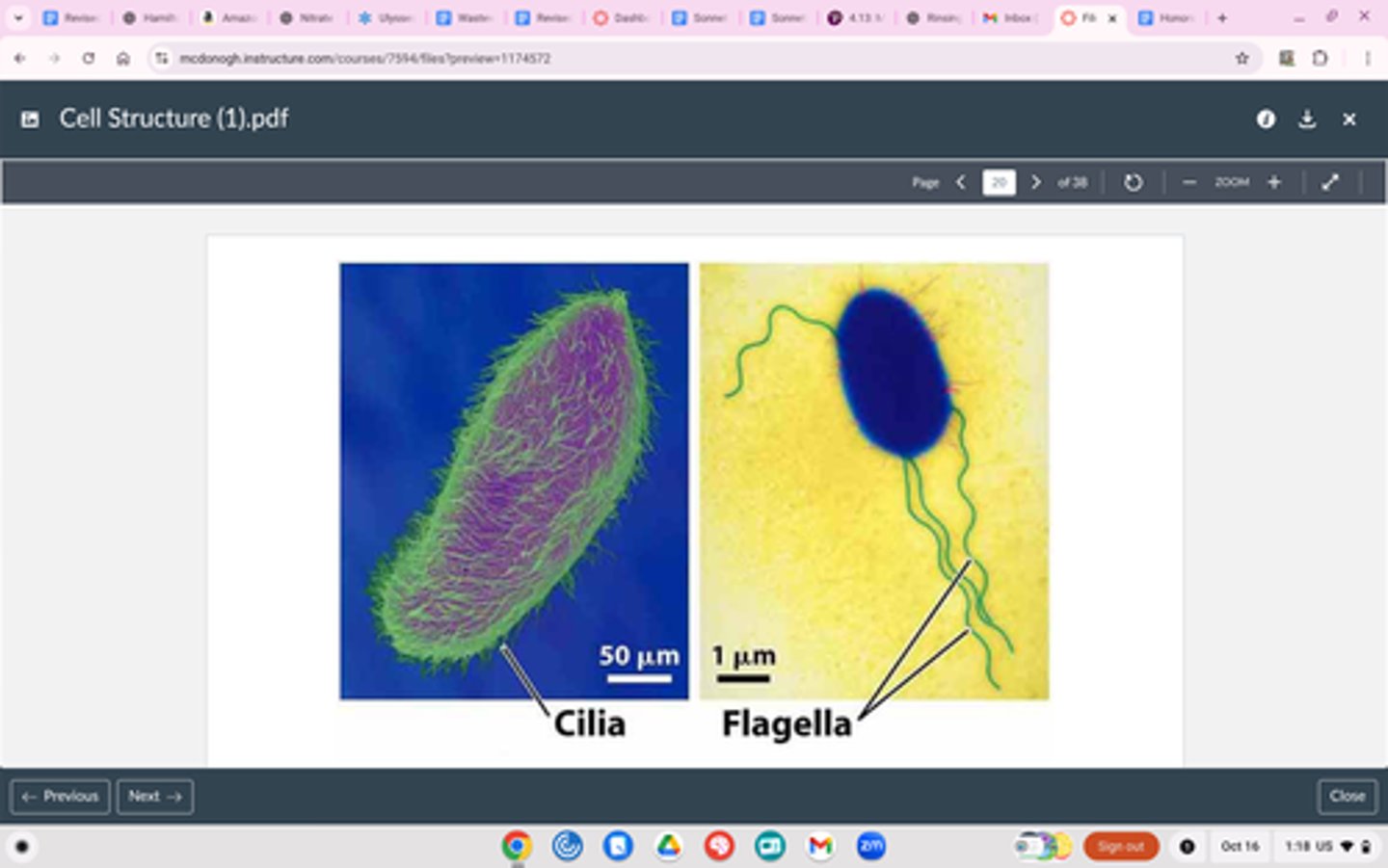Switch to the Ulysses tab
Screen dimensions: 1388x868
[386, 17]
